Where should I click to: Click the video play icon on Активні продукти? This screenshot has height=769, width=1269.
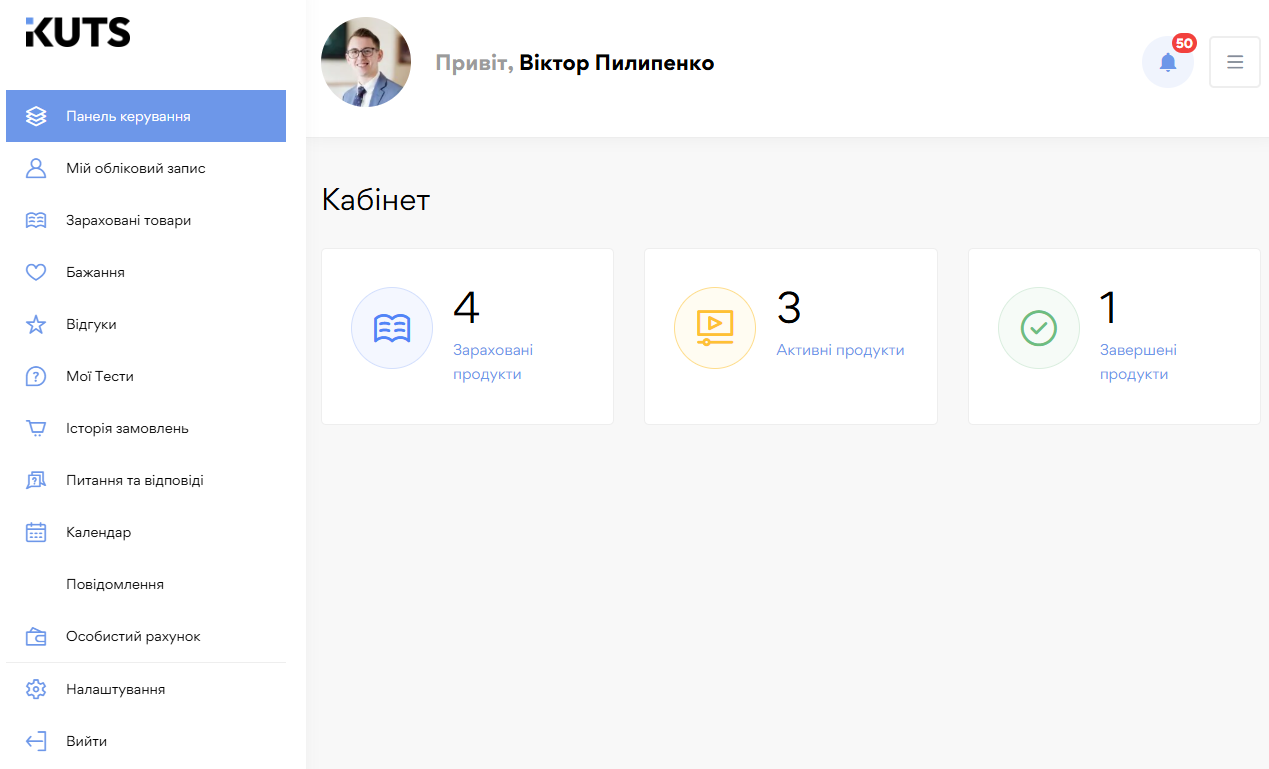point(714,327)
